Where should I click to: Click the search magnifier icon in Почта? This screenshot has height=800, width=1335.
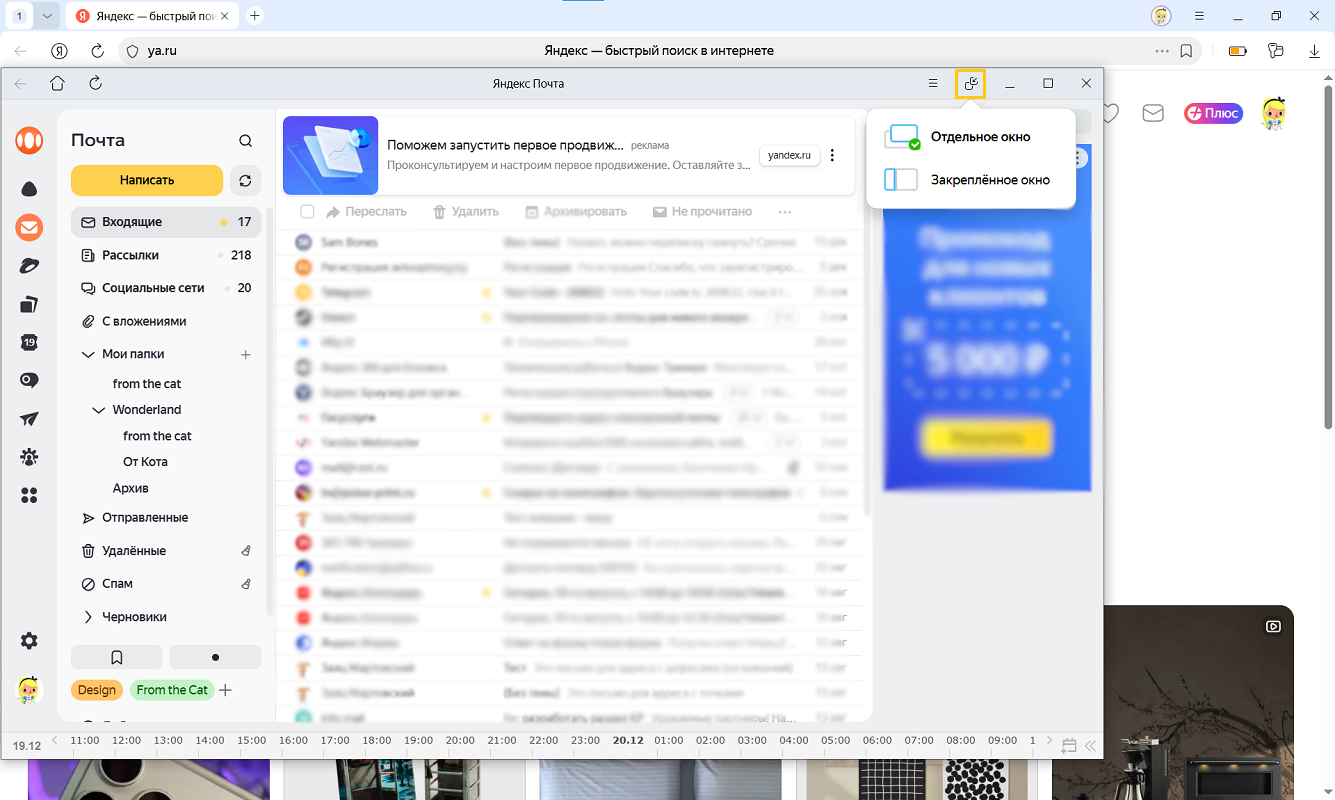[246, 141]
